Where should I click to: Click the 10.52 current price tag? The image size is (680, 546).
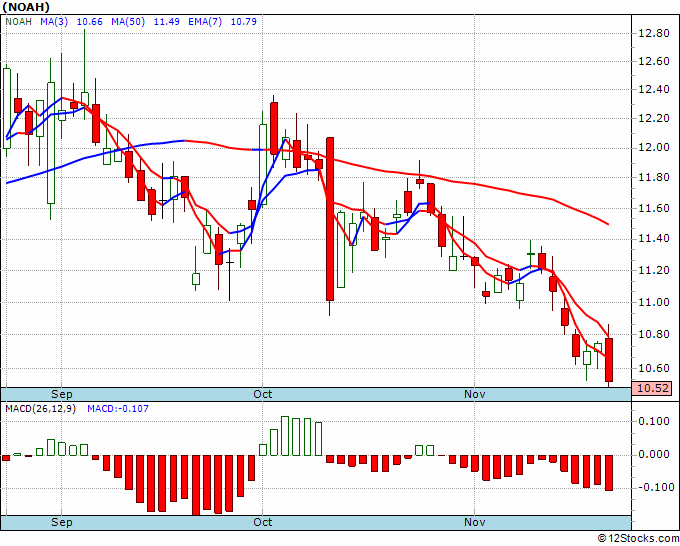[652, 388]
